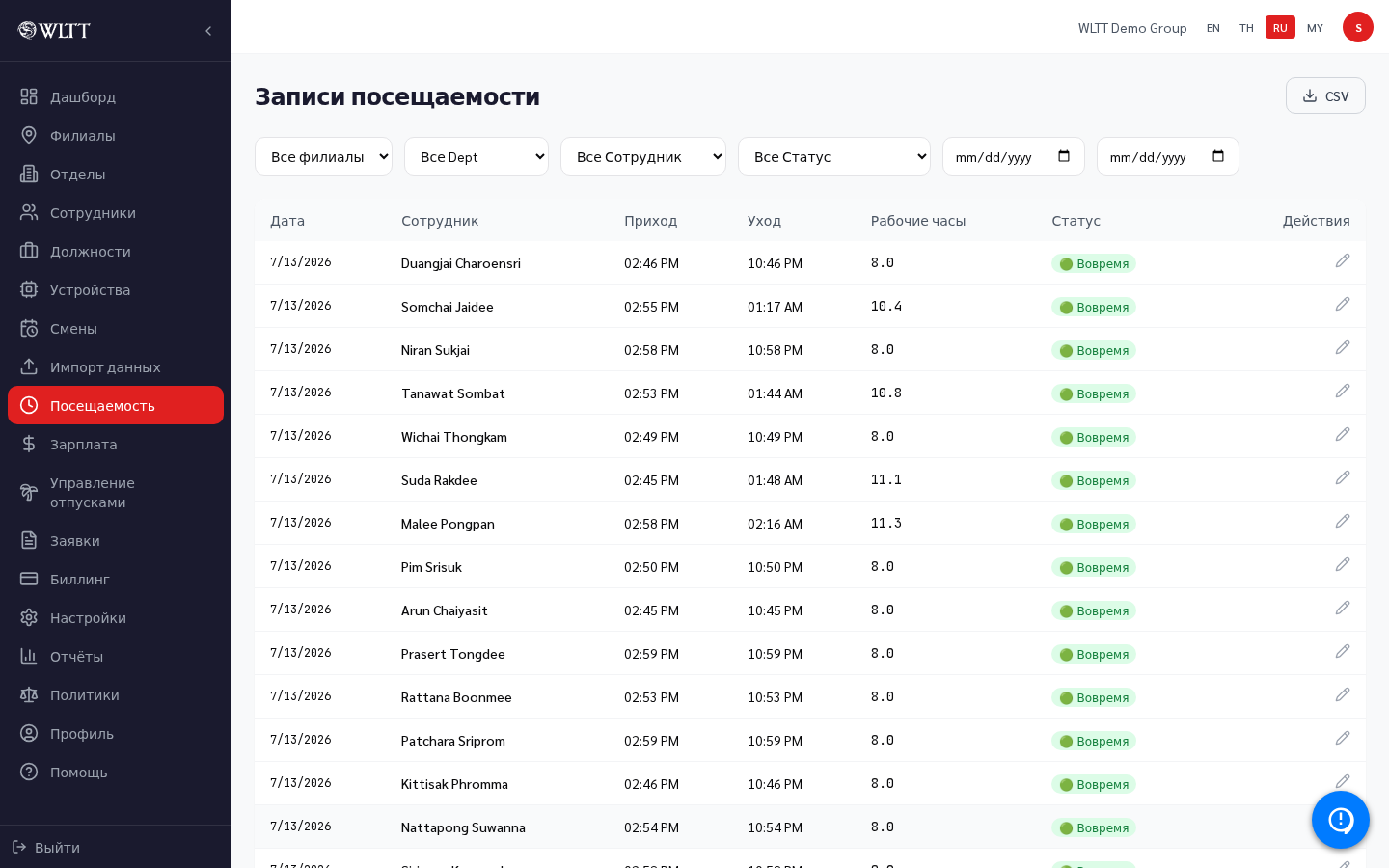Edit Niran Sukjai's attendance record
This screenshot has width=1389, height=868.
1343,347
